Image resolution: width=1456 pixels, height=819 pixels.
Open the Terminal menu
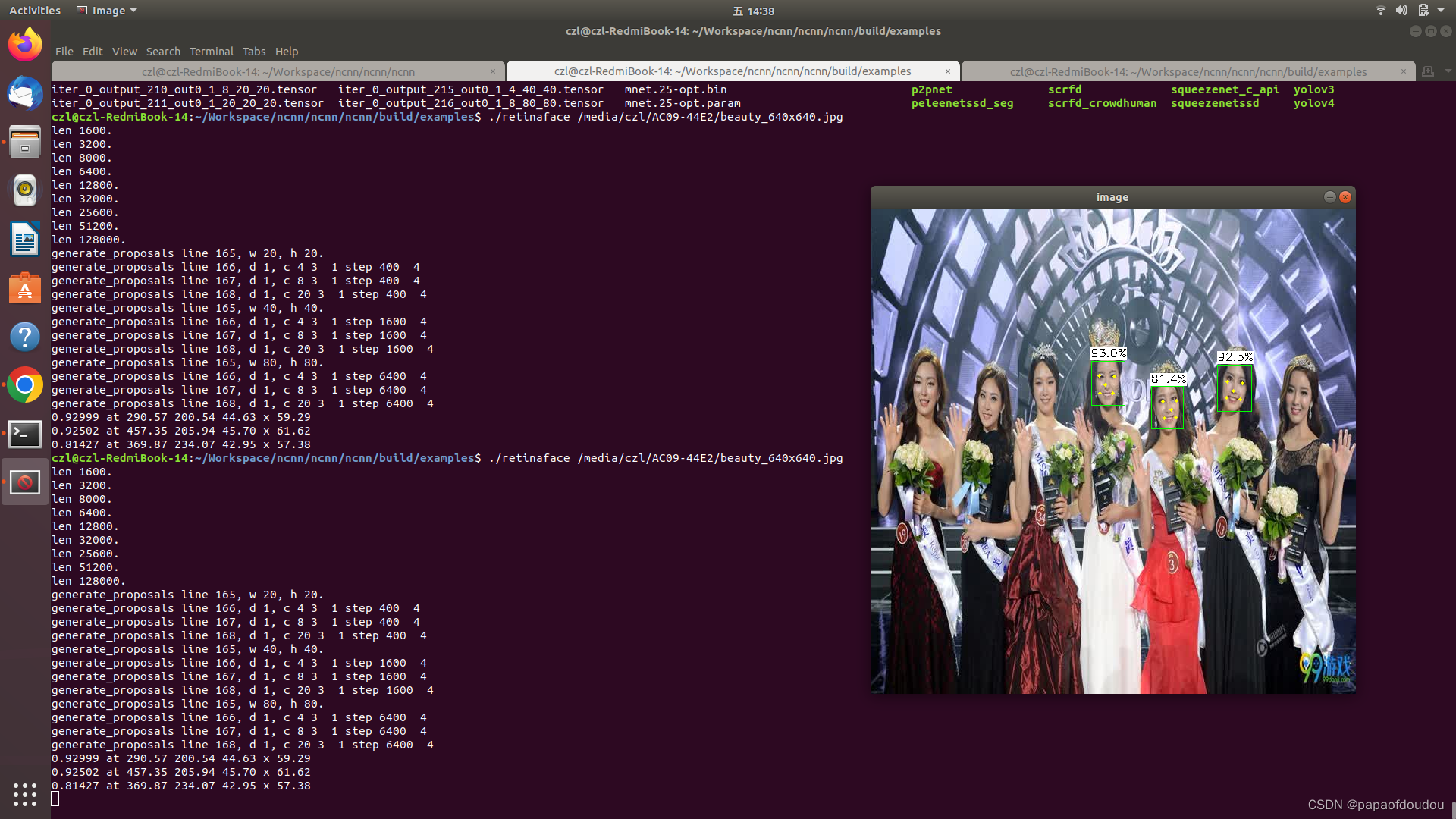click(211, 52)
